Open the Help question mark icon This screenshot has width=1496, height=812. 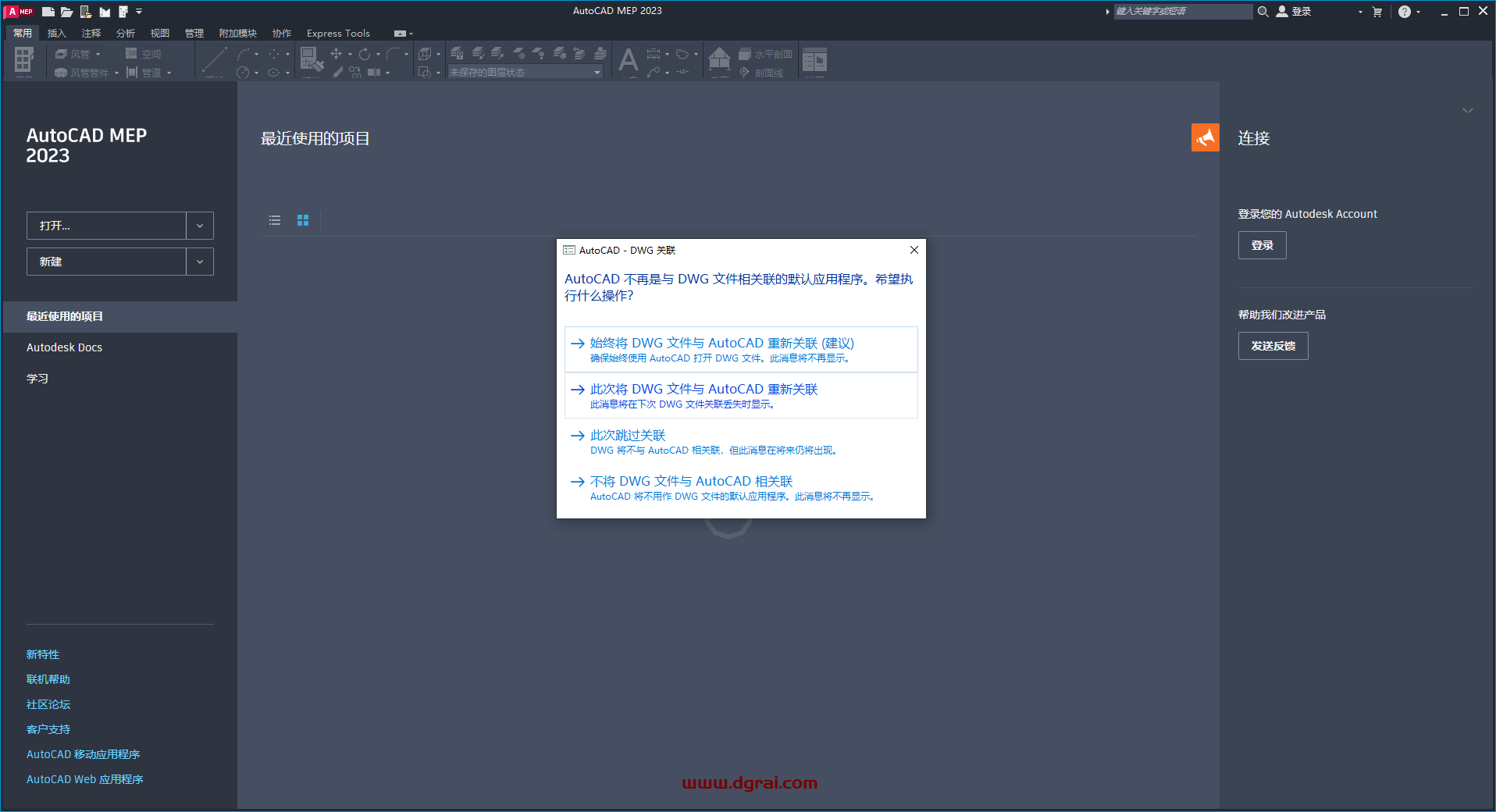[x=1405, y=12]
